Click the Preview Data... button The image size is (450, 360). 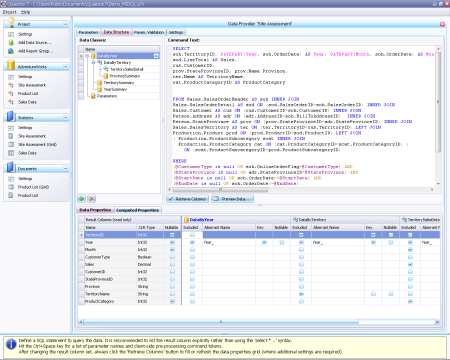pyautogui.click(x=232, y=199)
